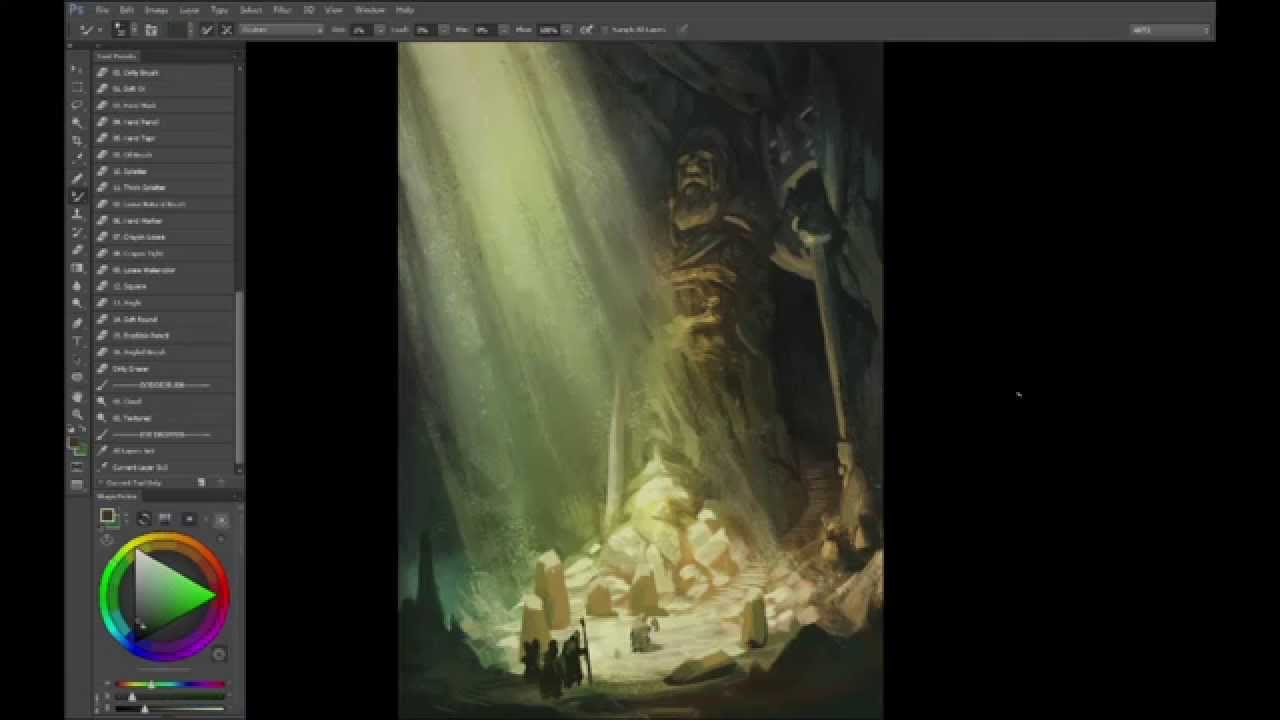Select the Loose Watercolor preset
The image size is (1280, 720).
(x=165, y=270)
